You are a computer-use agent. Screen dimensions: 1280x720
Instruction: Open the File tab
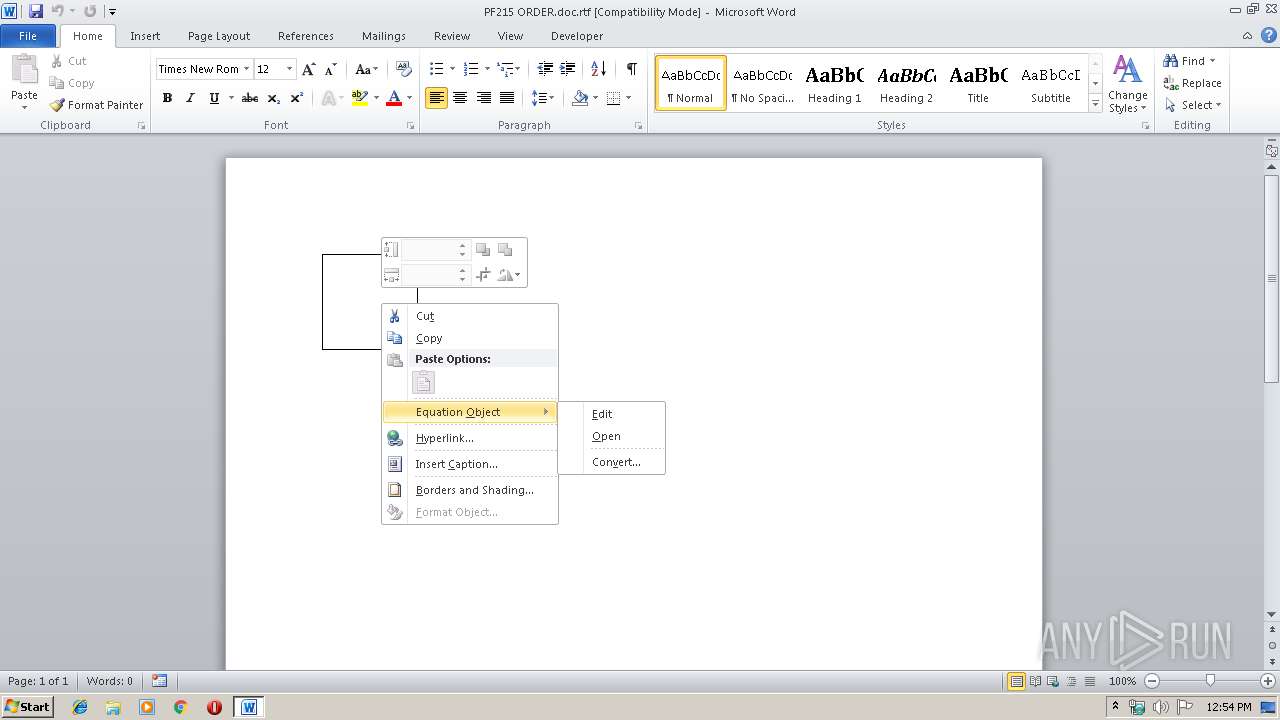(28, 36)
